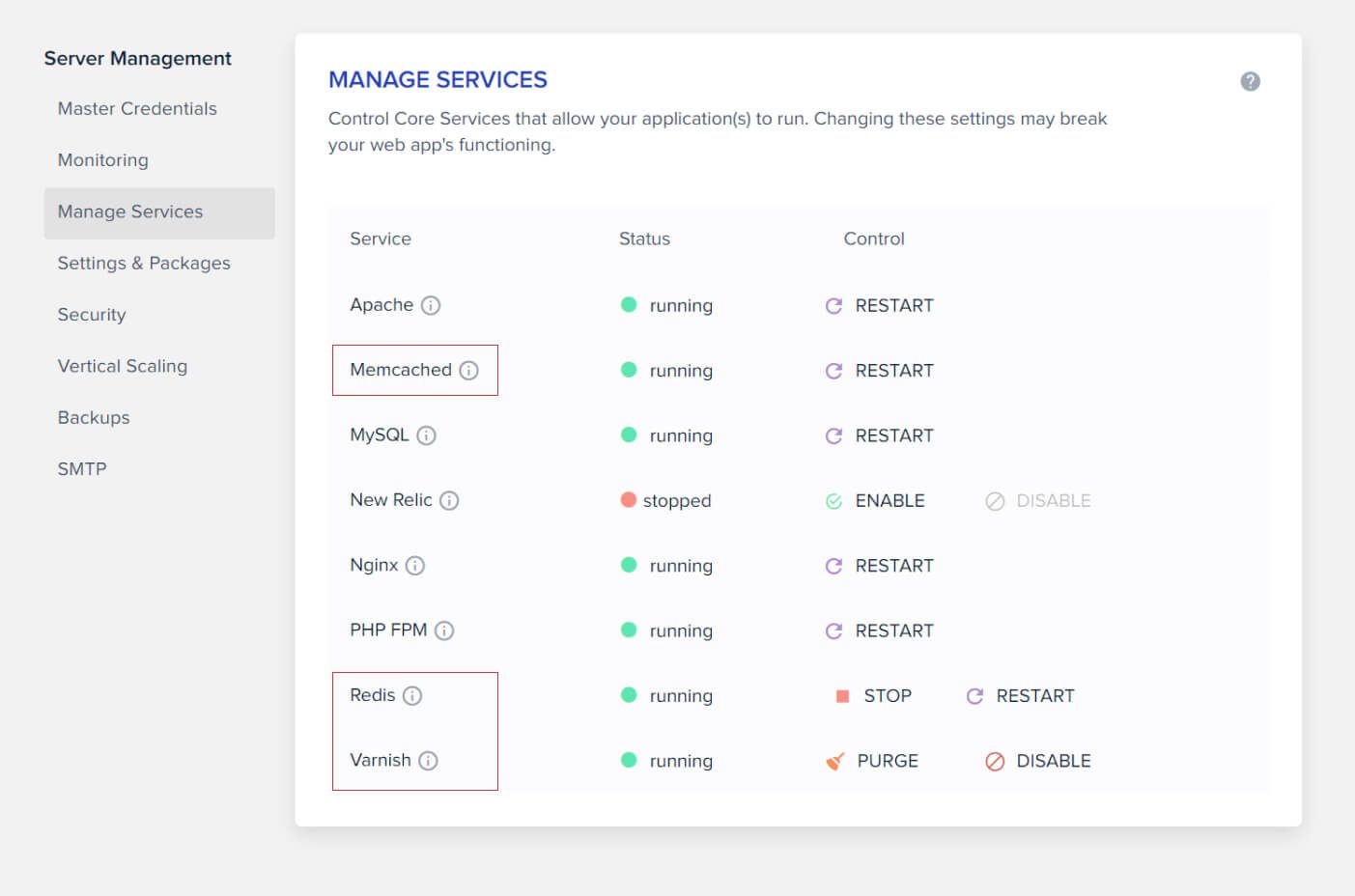Go to the Monitoring section
Screen dimensions: 1355x896
[103, 160]
